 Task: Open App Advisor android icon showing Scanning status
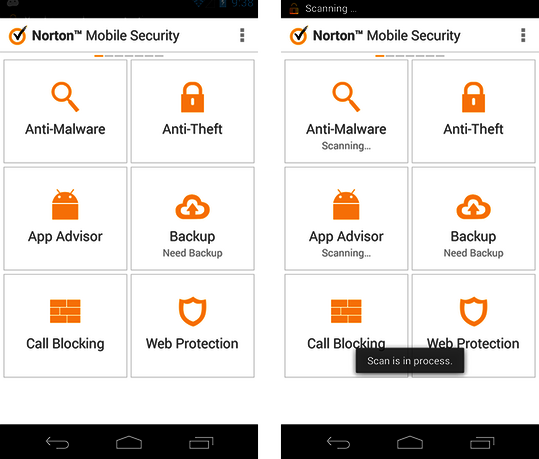[x=346, y=204]
